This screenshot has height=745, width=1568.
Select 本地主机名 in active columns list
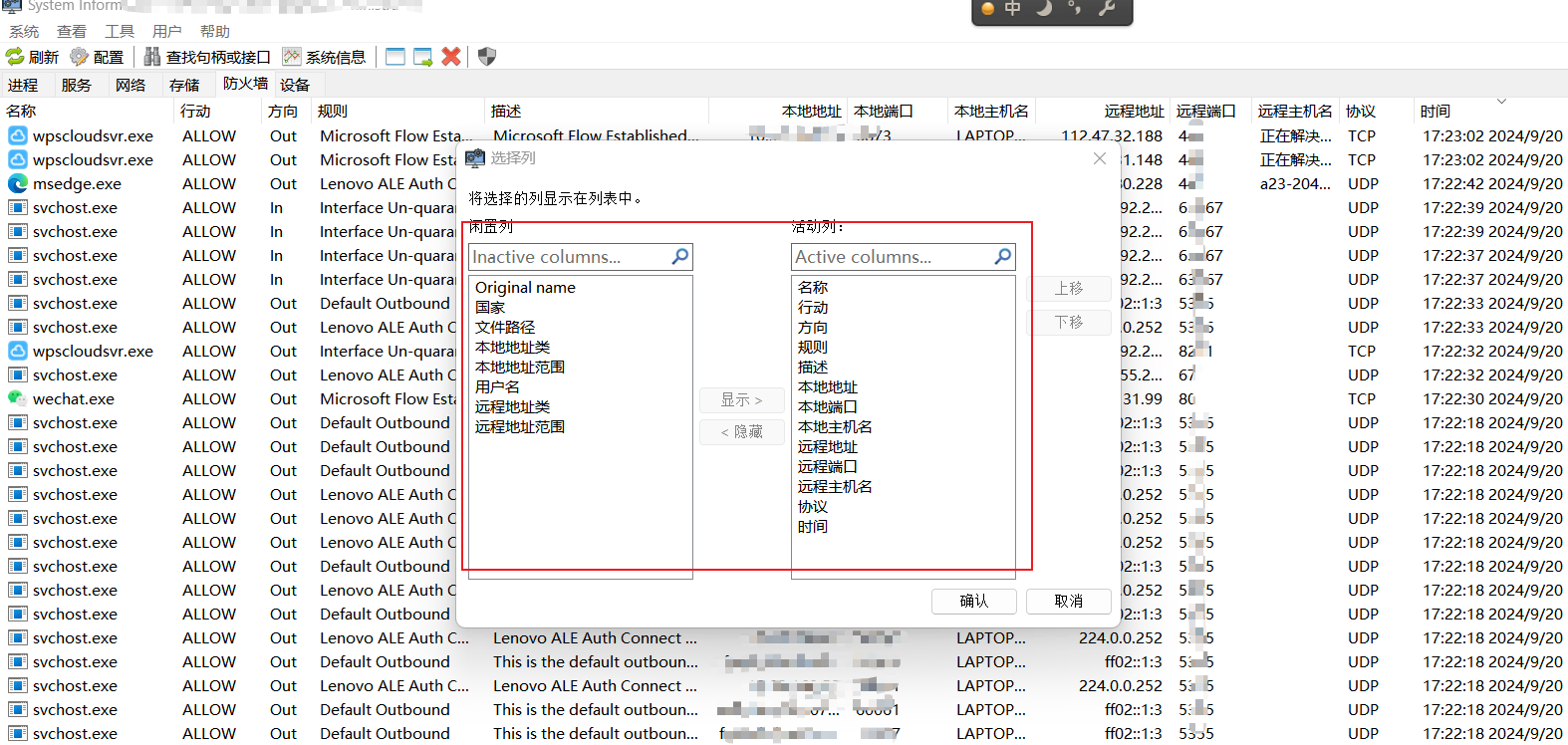click(835, 427)
